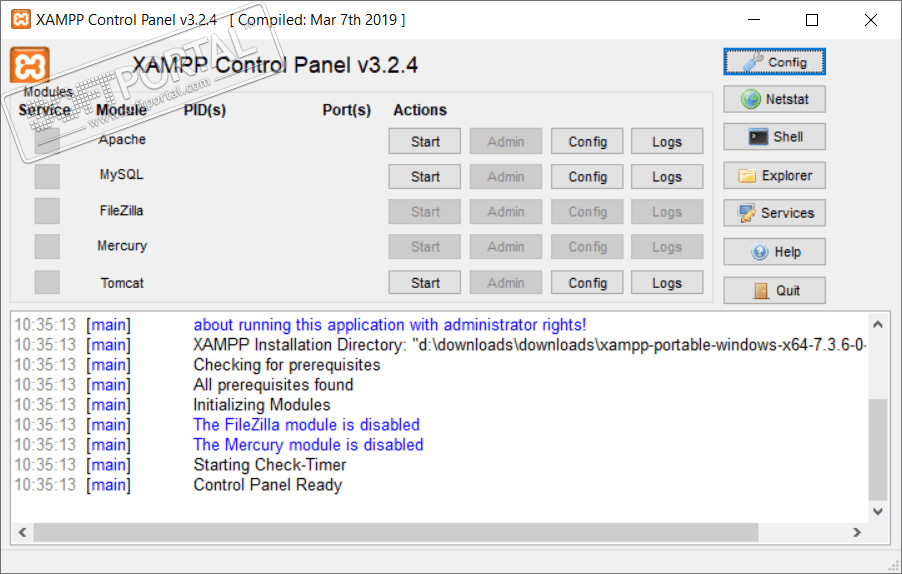Viewport: 902px width, 574px height.
Task: Start the Tomcat module
Action: tap(425, 283)
